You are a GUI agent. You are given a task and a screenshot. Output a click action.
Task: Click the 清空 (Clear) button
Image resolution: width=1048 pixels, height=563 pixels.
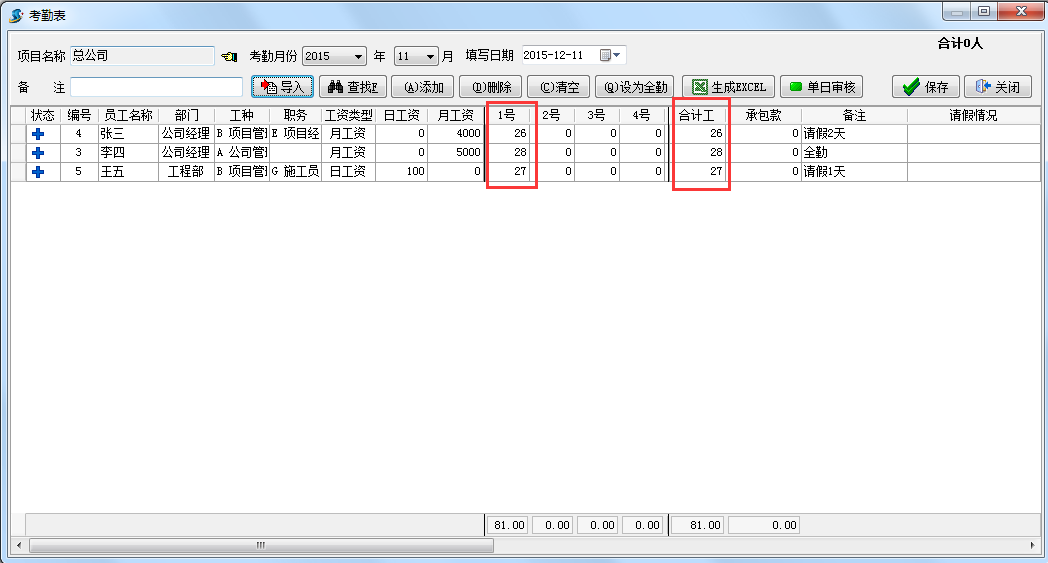(559, 87)
